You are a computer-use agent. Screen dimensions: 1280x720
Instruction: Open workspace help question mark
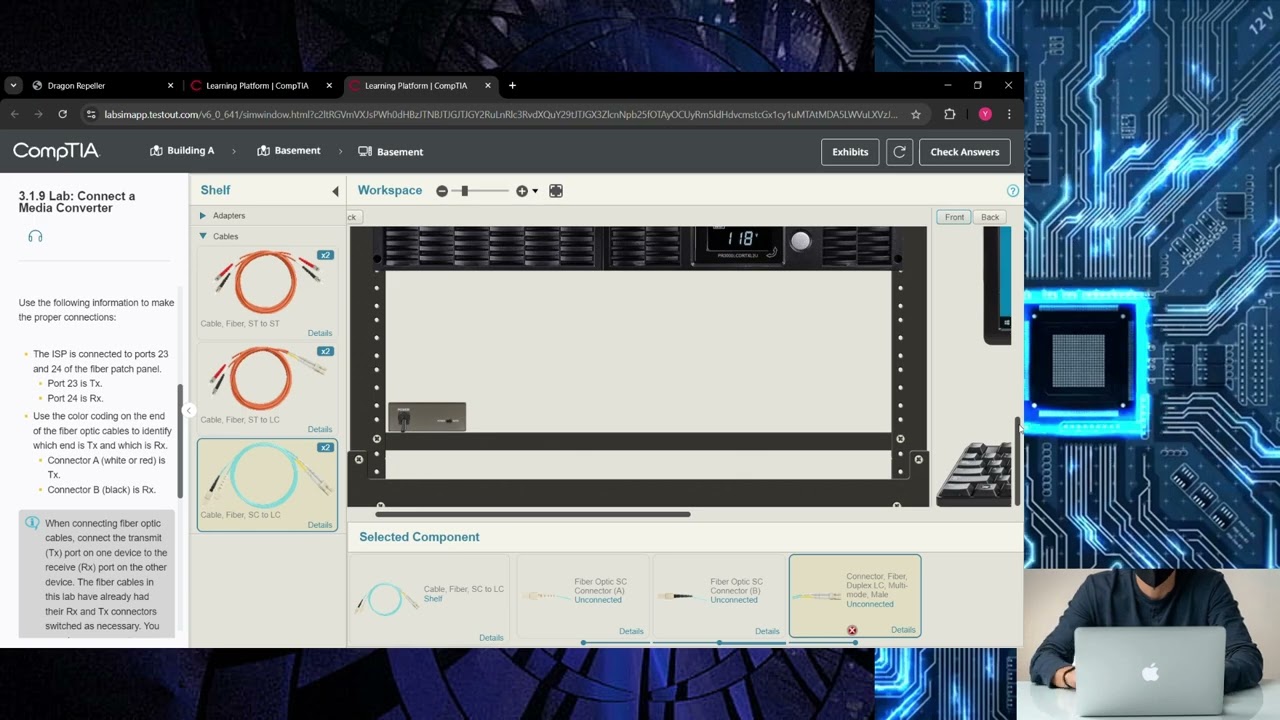(1013, 191)
